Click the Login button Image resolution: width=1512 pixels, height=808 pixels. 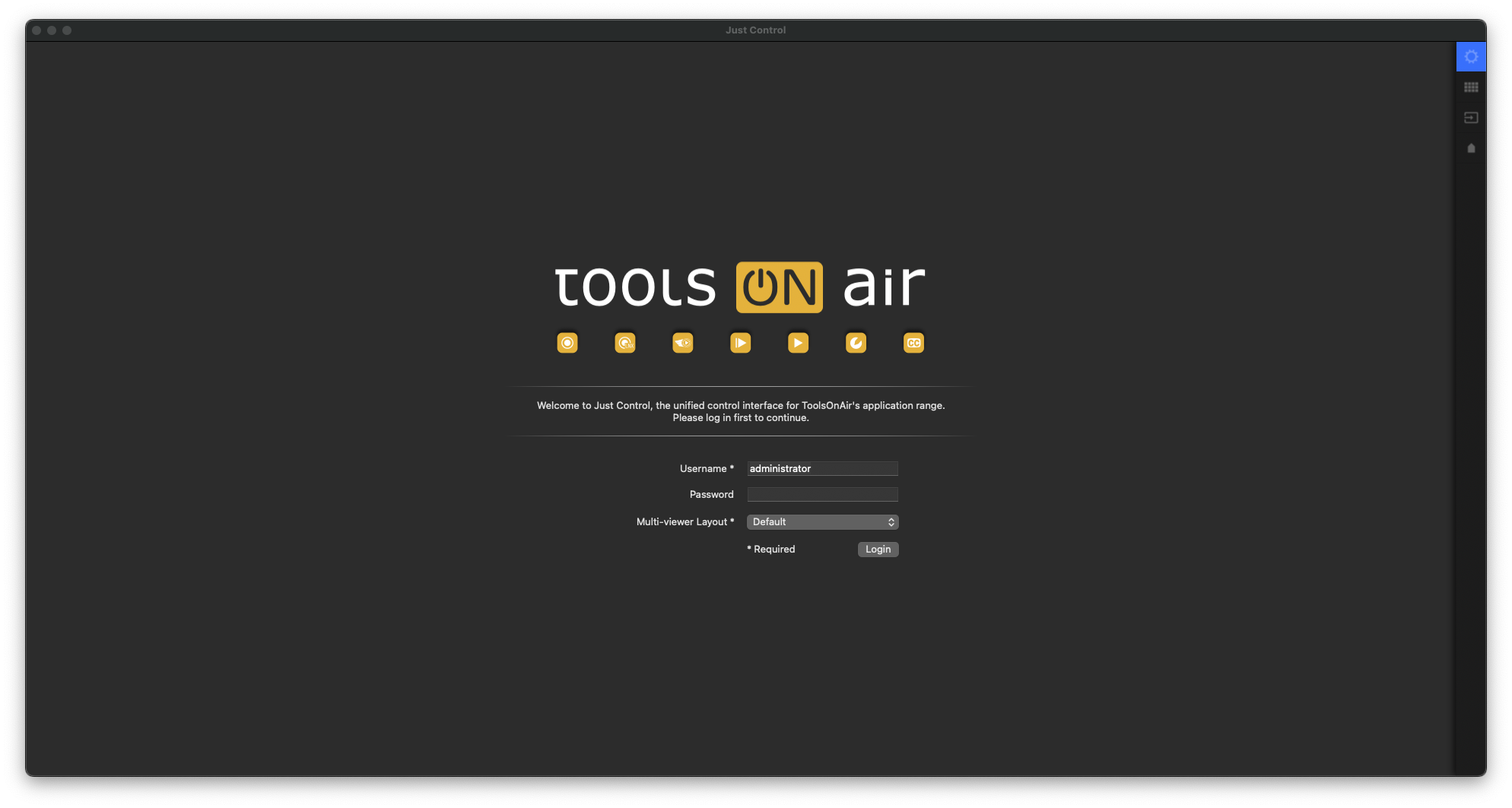[x=878, y=549]
